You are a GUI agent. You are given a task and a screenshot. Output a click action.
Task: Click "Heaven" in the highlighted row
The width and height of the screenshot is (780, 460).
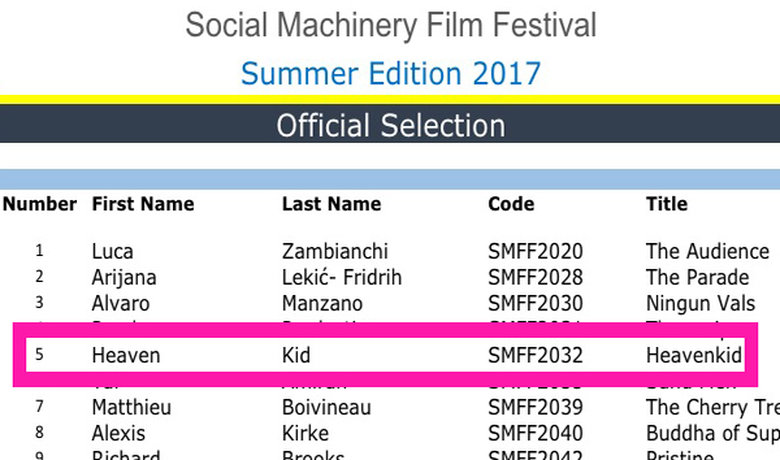[126, 355]
